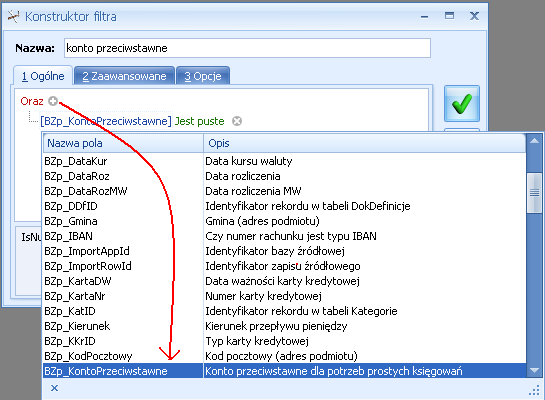Select the BZp_Kierunek field row
This screenshot has height=400, width=545.
[284, 326]
